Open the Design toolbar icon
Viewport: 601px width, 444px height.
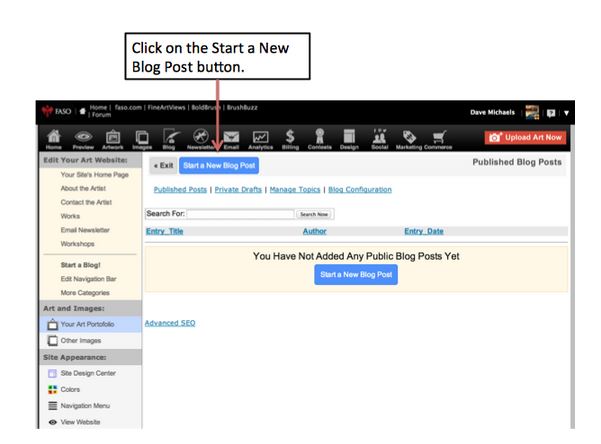click(349, 139)
